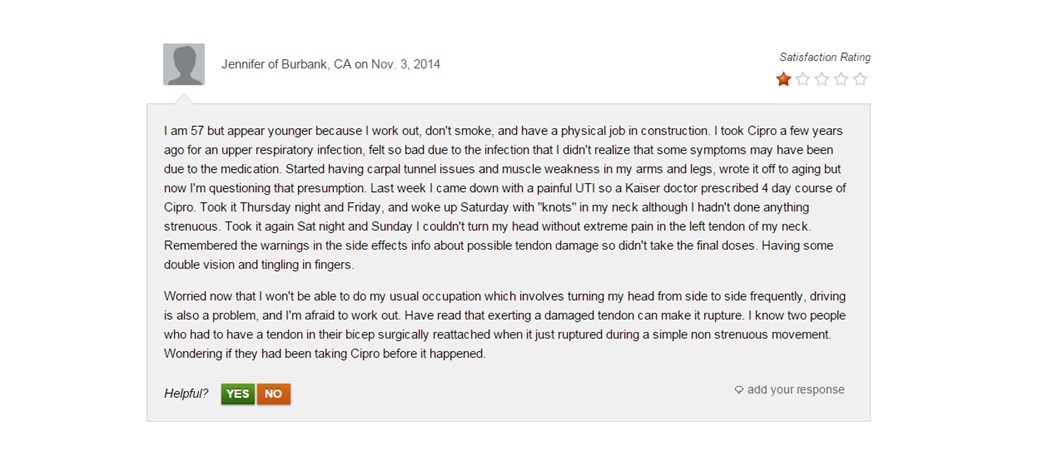Select the fifth empty rating star

click(x=860, y=79)
